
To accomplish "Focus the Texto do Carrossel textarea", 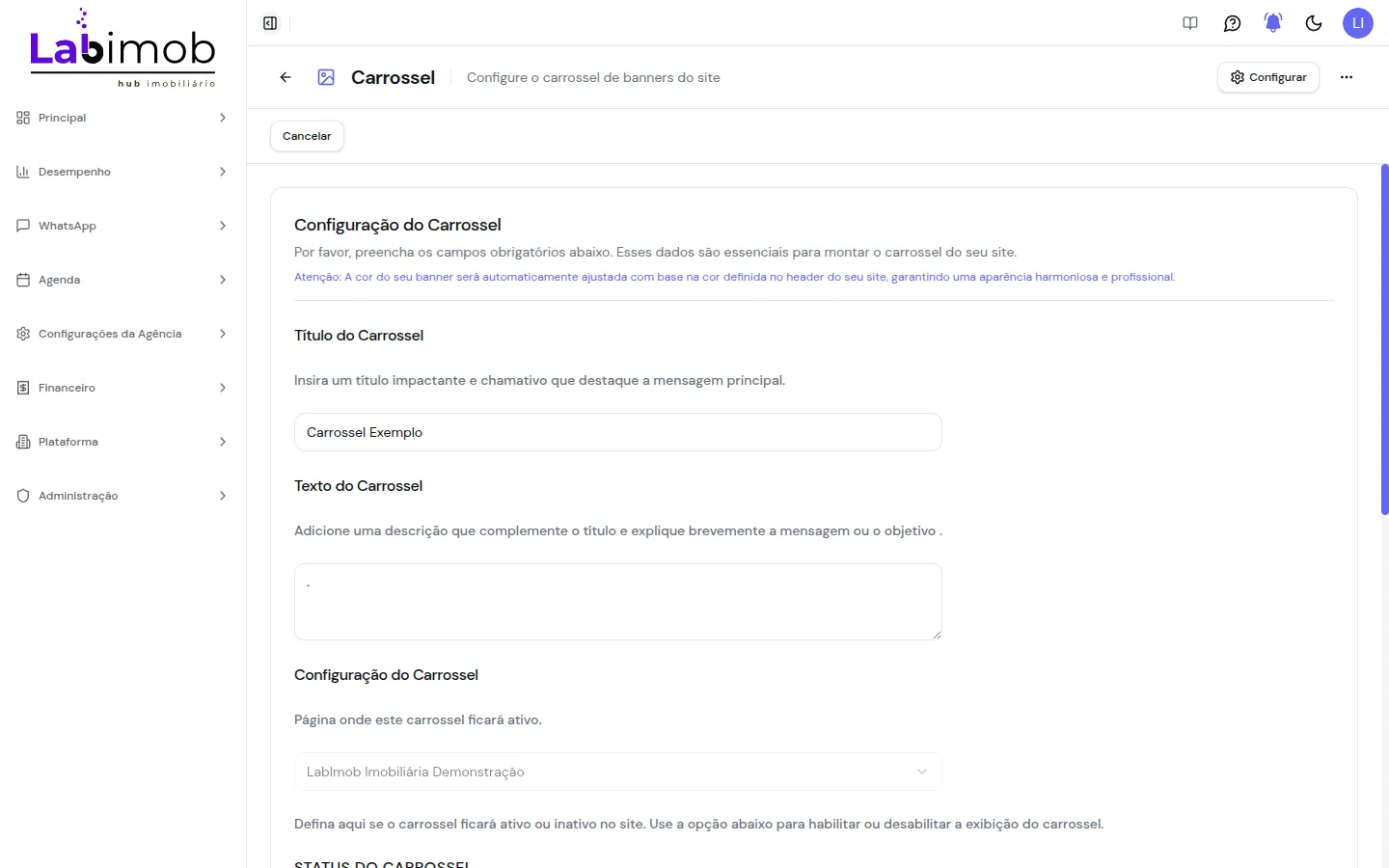I will pos(617,602).
